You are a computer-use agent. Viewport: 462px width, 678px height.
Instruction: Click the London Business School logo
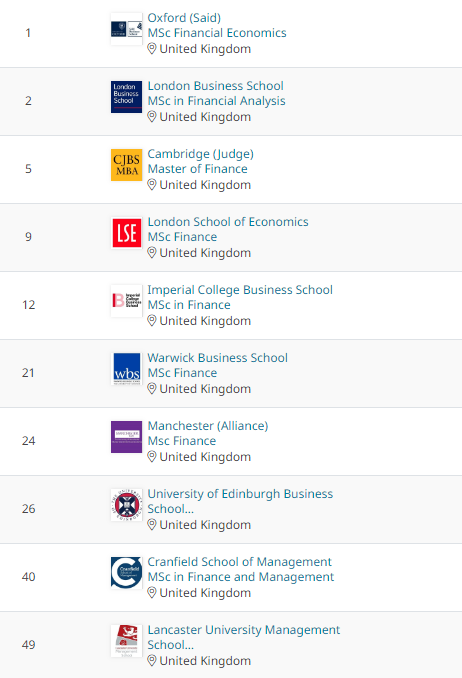coord(126,97)
